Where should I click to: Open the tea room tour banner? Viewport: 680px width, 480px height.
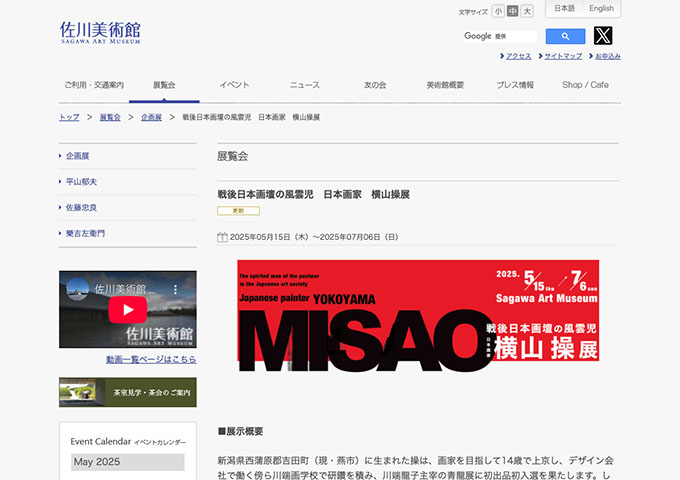pyautogui.click(x=128, y=392)
